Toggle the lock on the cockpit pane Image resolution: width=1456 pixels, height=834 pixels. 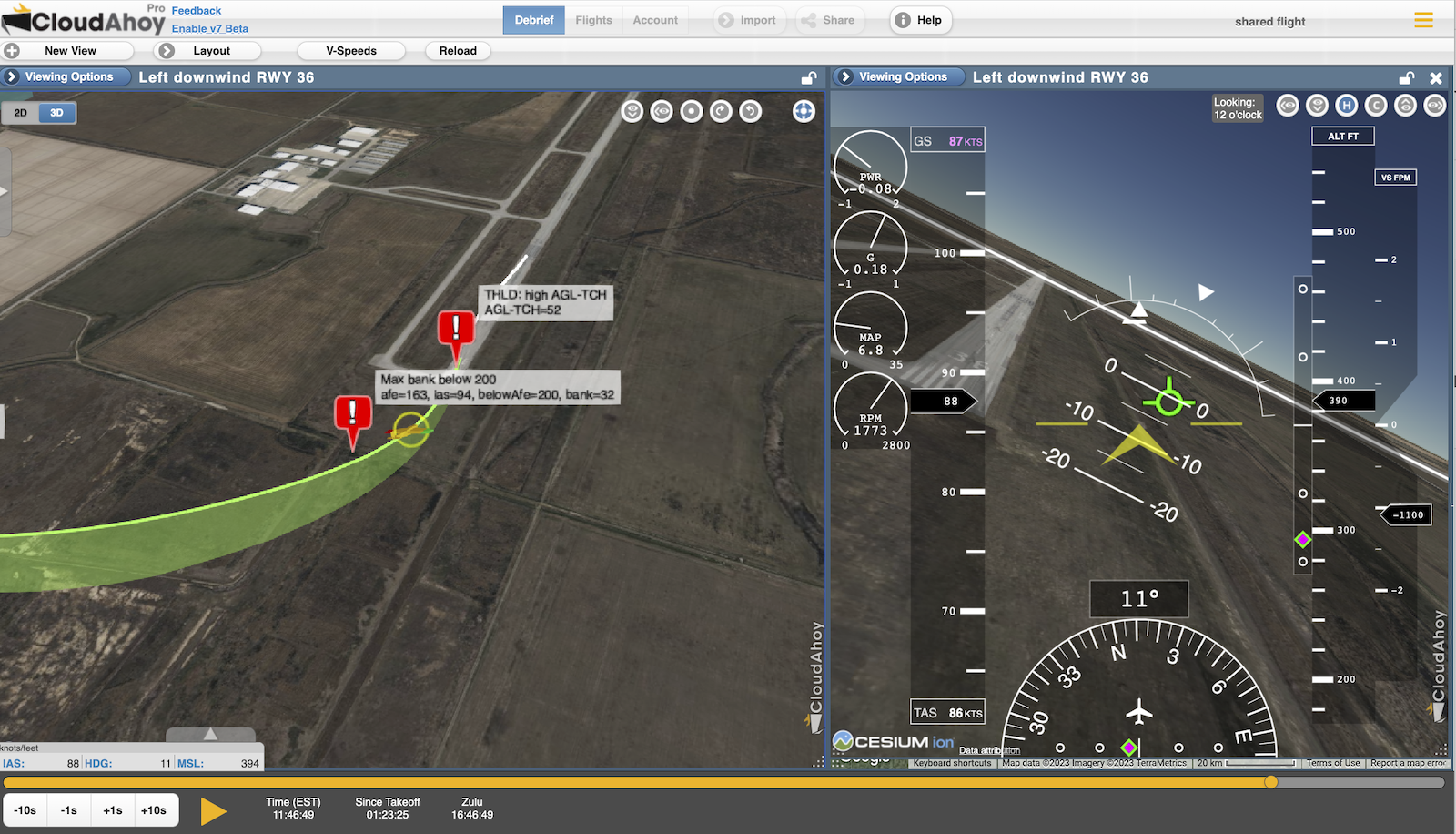coord(1406,78)
